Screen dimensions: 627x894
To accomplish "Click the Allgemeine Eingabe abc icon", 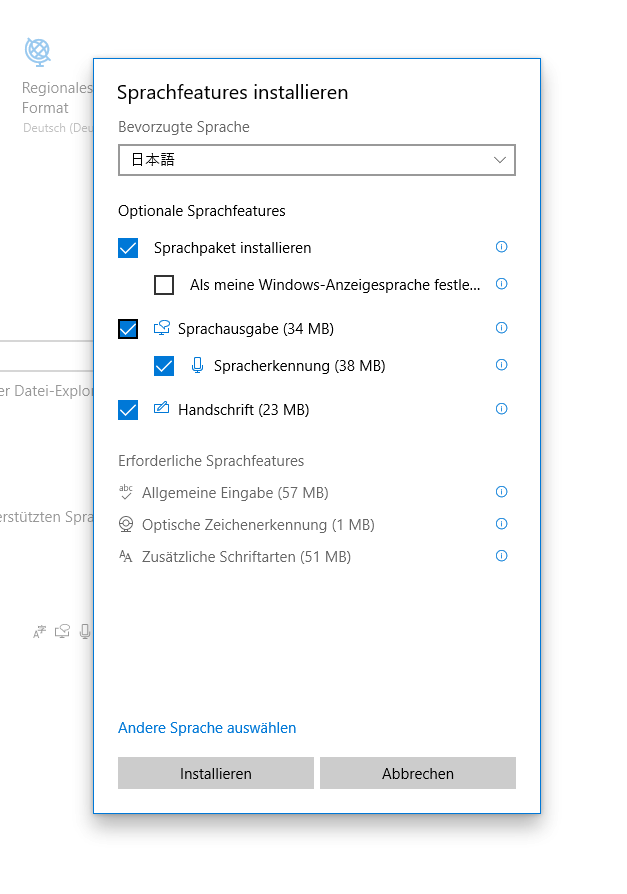I will 127,492.
